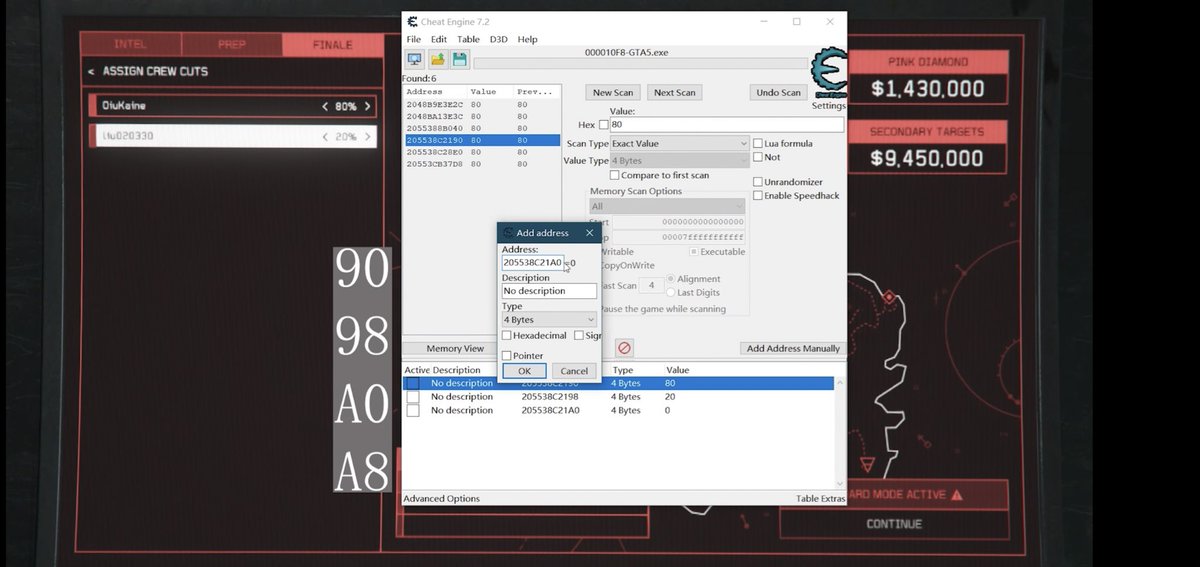Click the open folder toolbar icon
The height and width of the screenshot is (567, 1200).
point(438,59)
